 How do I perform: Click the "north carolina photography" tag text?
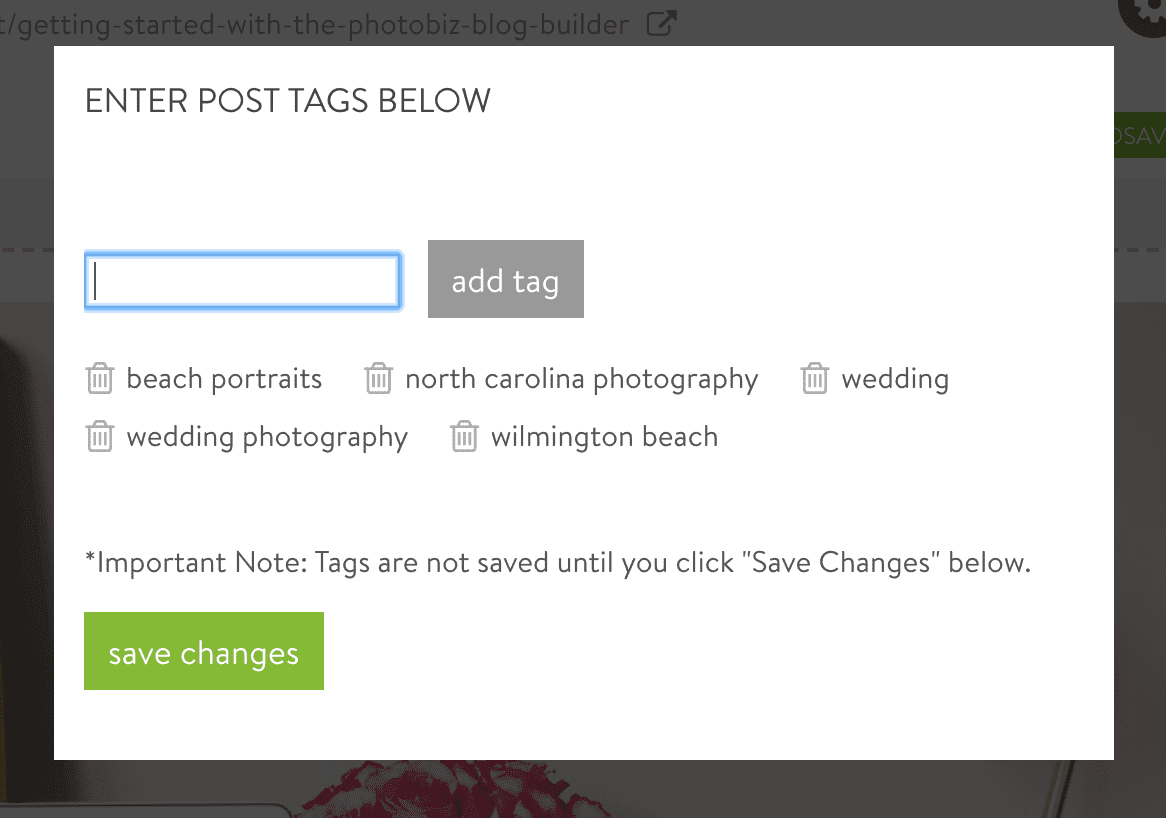pos(581,378)
